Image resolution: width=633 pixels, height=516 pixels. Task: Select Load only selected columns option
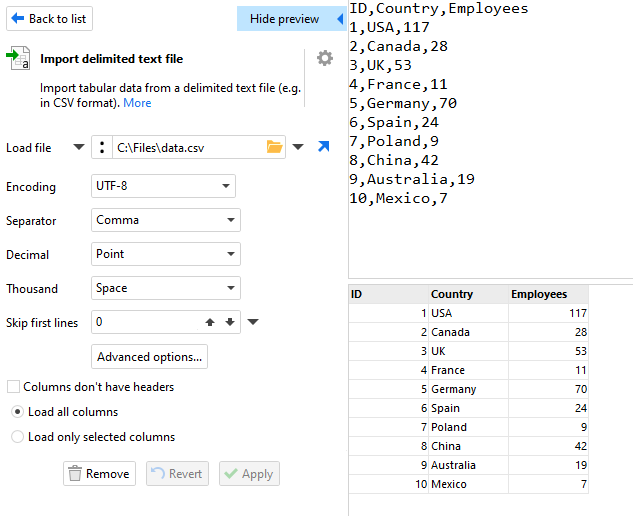[17, 437]
